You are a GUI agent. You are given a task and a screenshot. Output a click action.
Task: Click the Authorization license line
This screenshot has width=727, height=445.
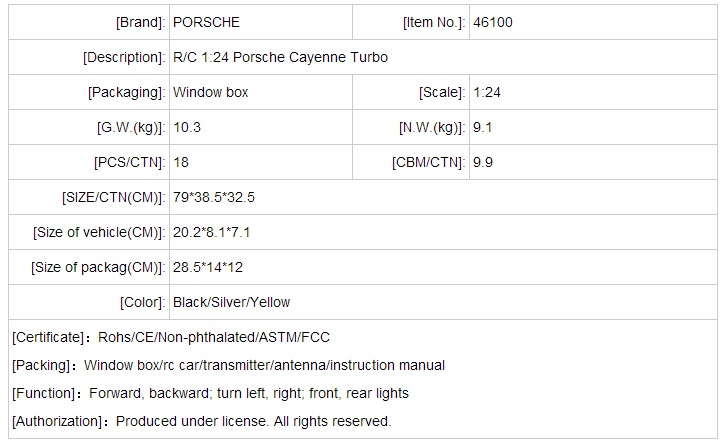click(x=201, y=421)
